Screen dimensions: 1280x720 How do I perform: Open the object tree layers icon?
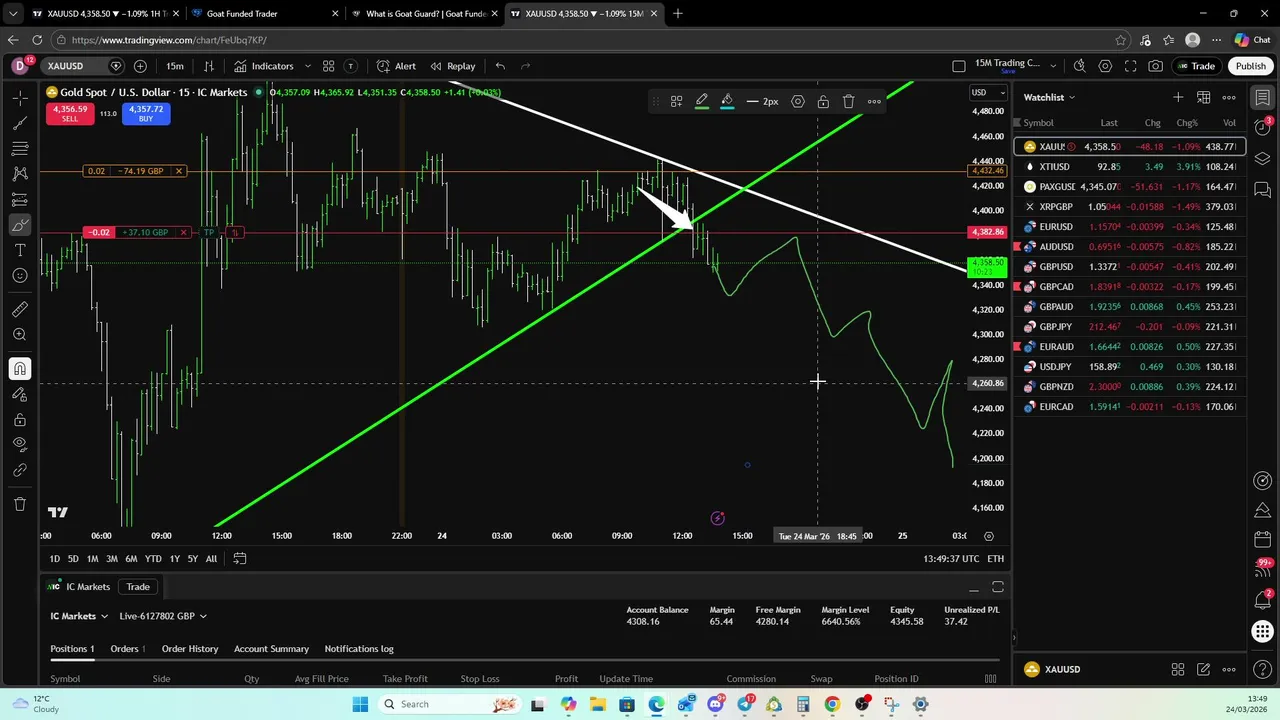click(x=1263, y=158)
